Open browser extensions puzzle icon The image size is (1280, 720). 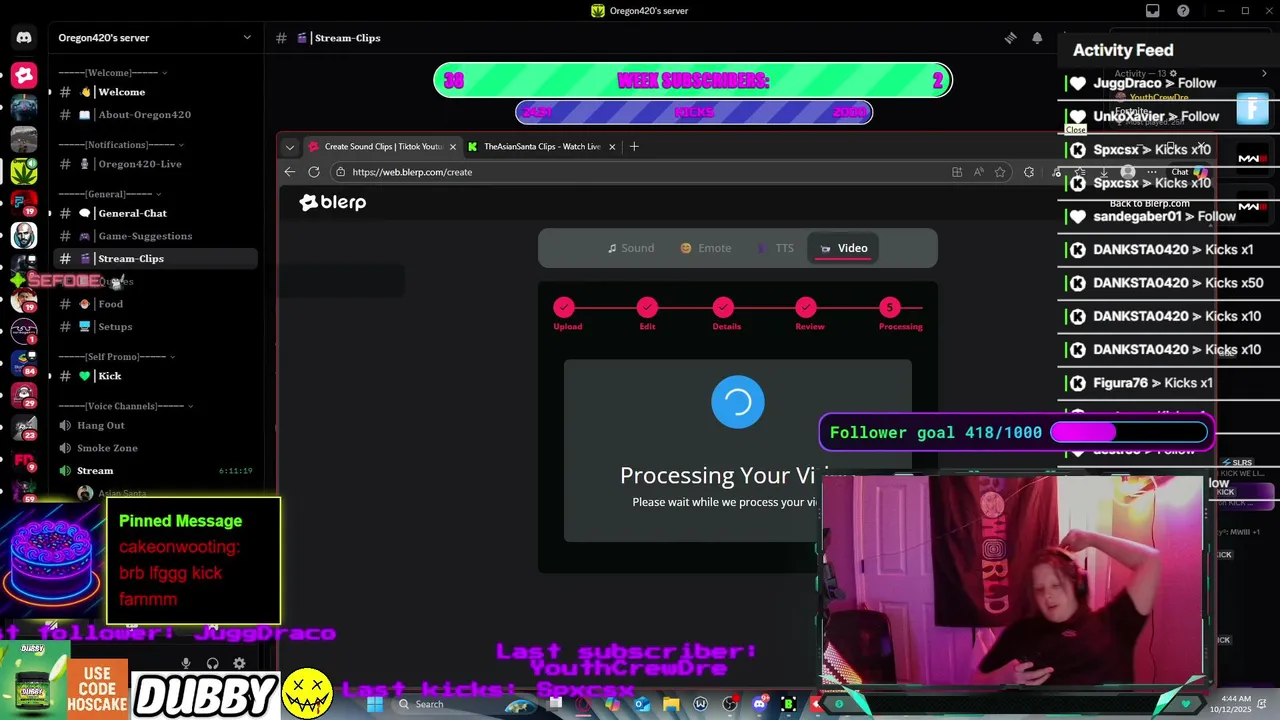1029,172
